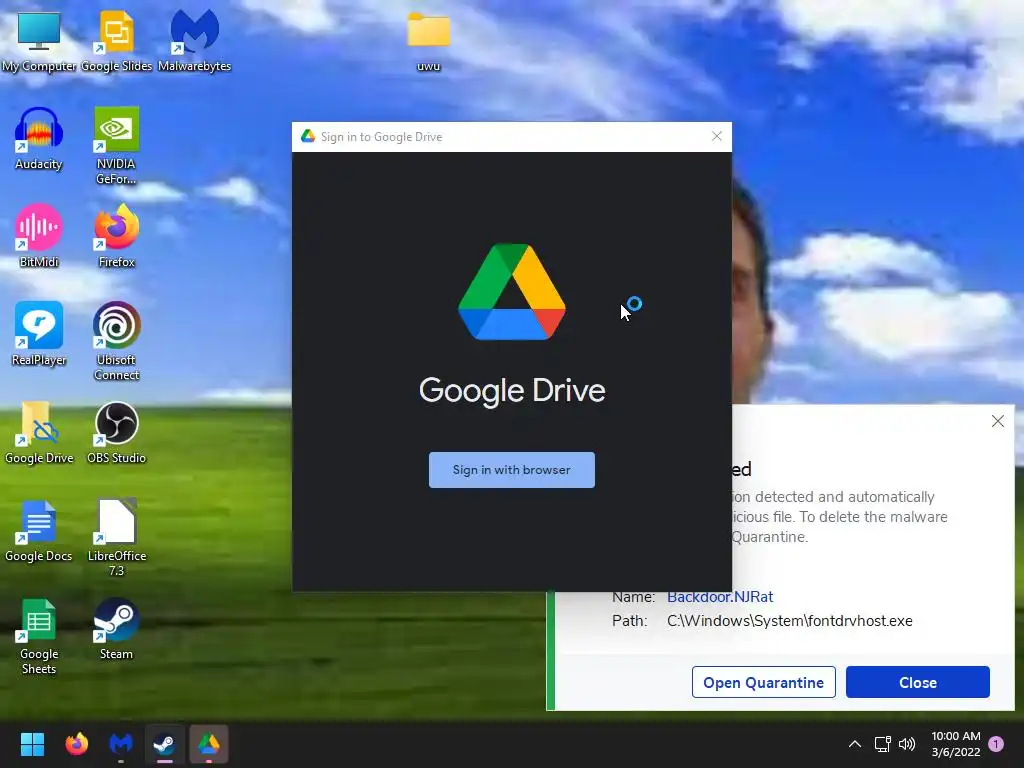
Task: Dismiss Malwarebytes alert with the X
Action: pyautogui.click(x=997, y=421)
